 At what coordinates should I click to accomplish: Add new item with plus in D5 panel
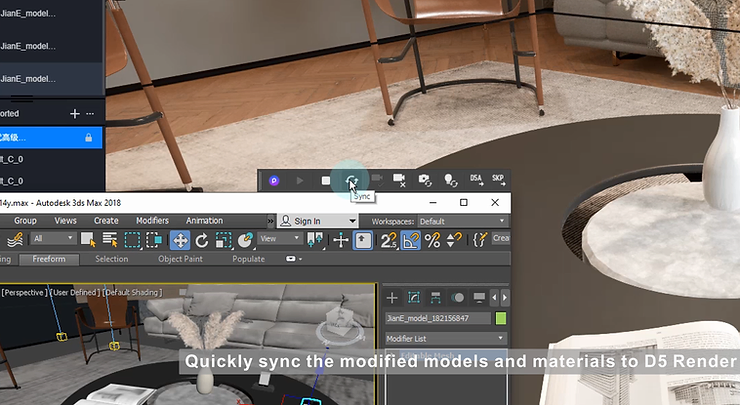pos(75,114)
